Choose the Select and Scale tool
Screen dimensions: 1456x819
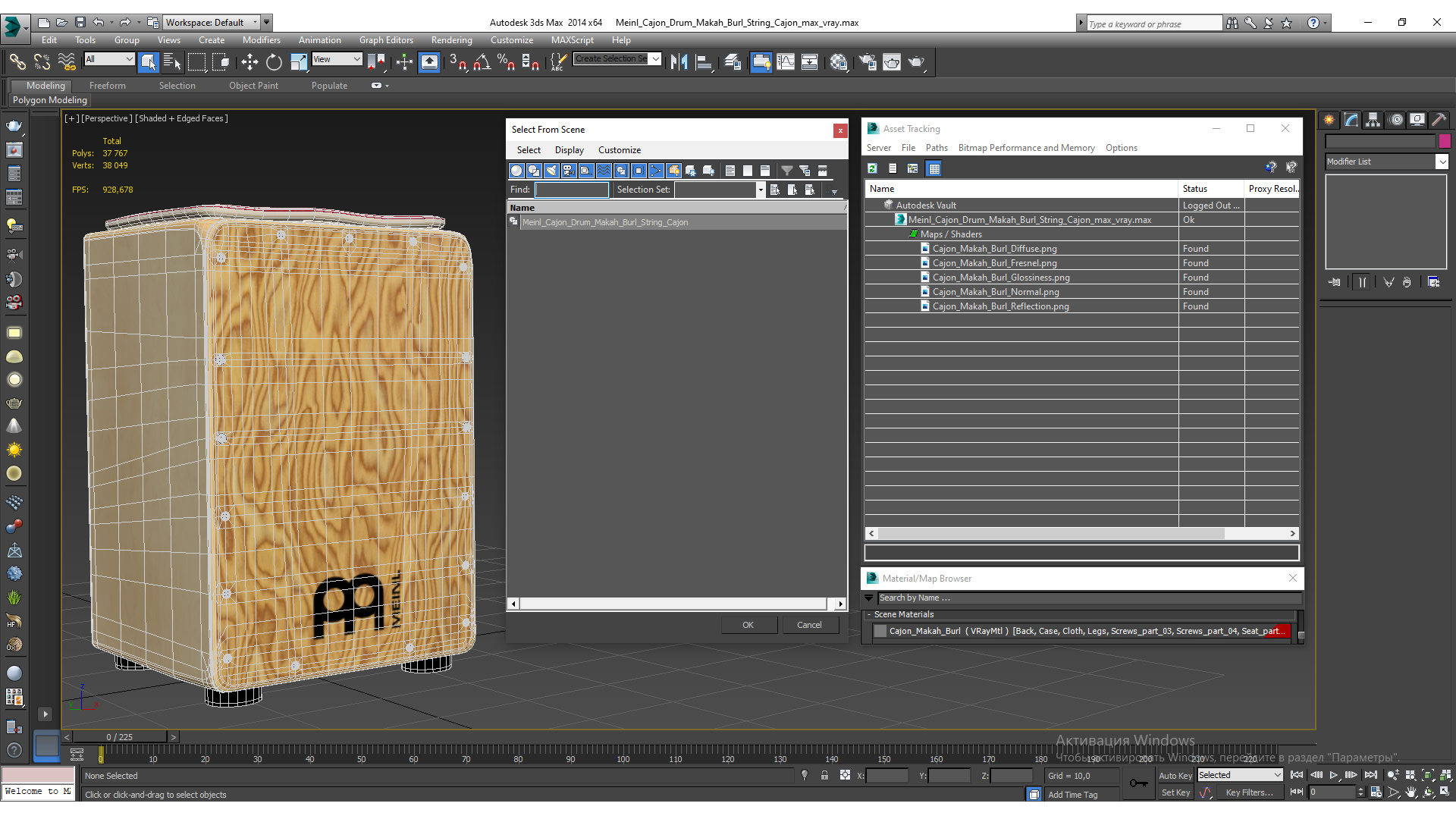(x=299, y=62)
